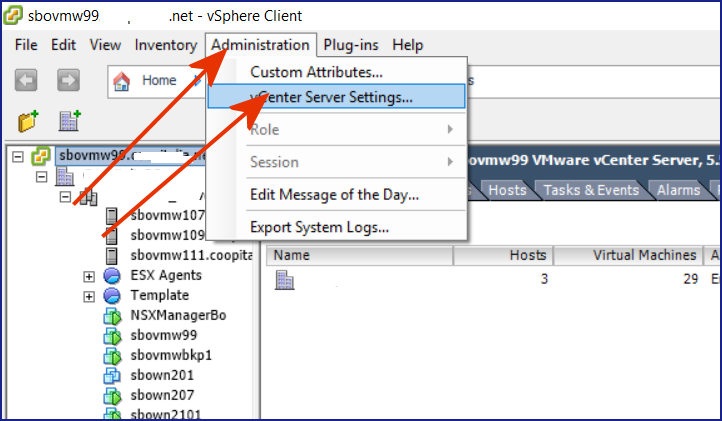Select sbown207 virtual machine

[162, 395]
